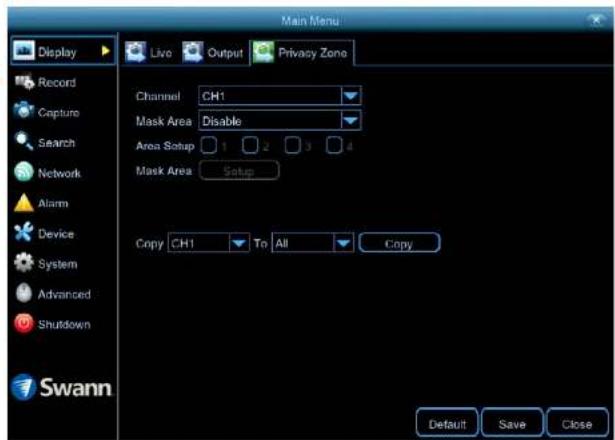Click the Record camera icon
The height and width of the screenshot is (440, 615).
24,82
